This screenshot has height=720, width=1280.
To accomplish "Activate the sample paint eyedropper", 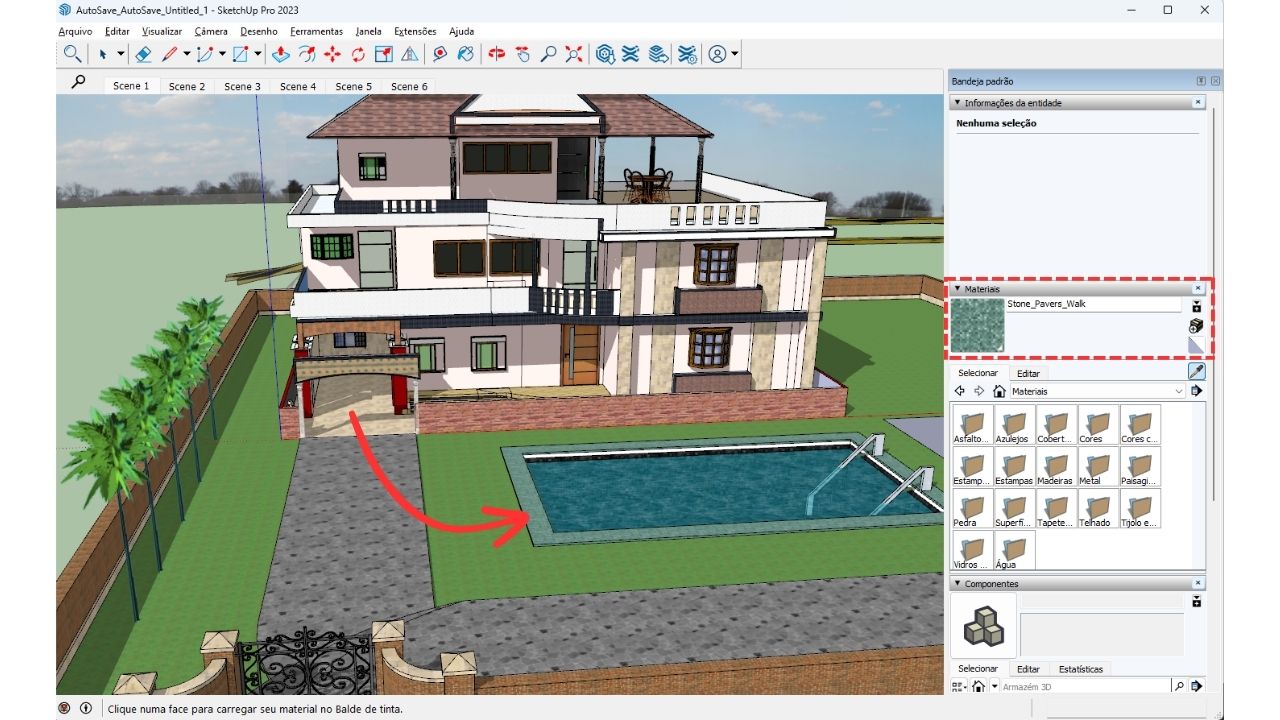I will pos(1196,372).
